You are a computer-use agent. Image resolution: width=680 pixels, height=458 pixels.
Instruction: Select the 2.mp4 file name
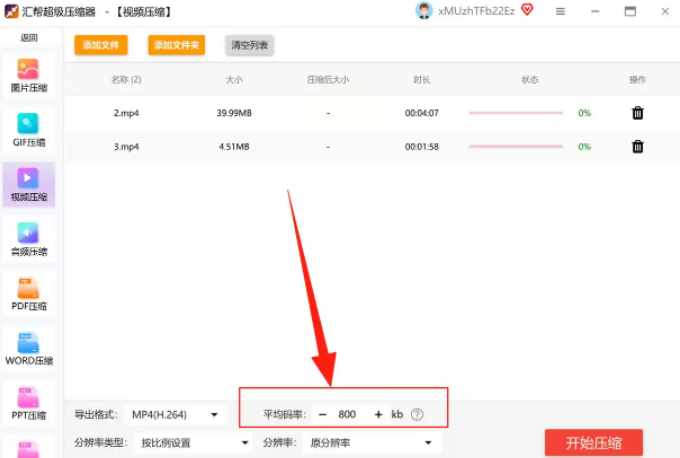126,113
